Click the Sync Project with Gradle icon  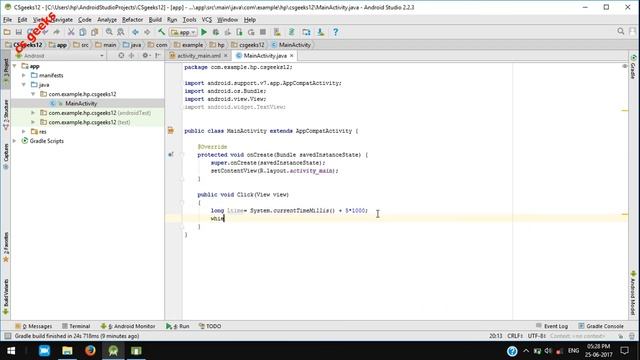291,32
